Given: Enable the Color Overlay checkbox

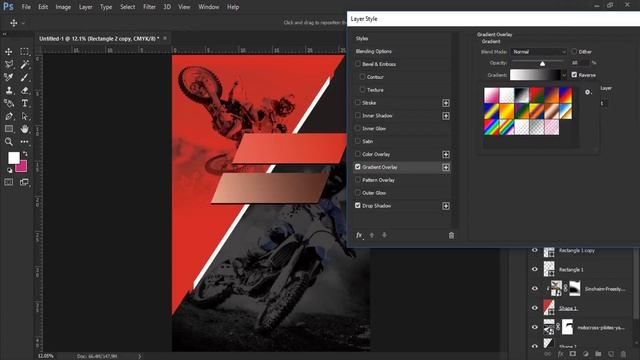Looking at the screenshot, I should 358,154.
